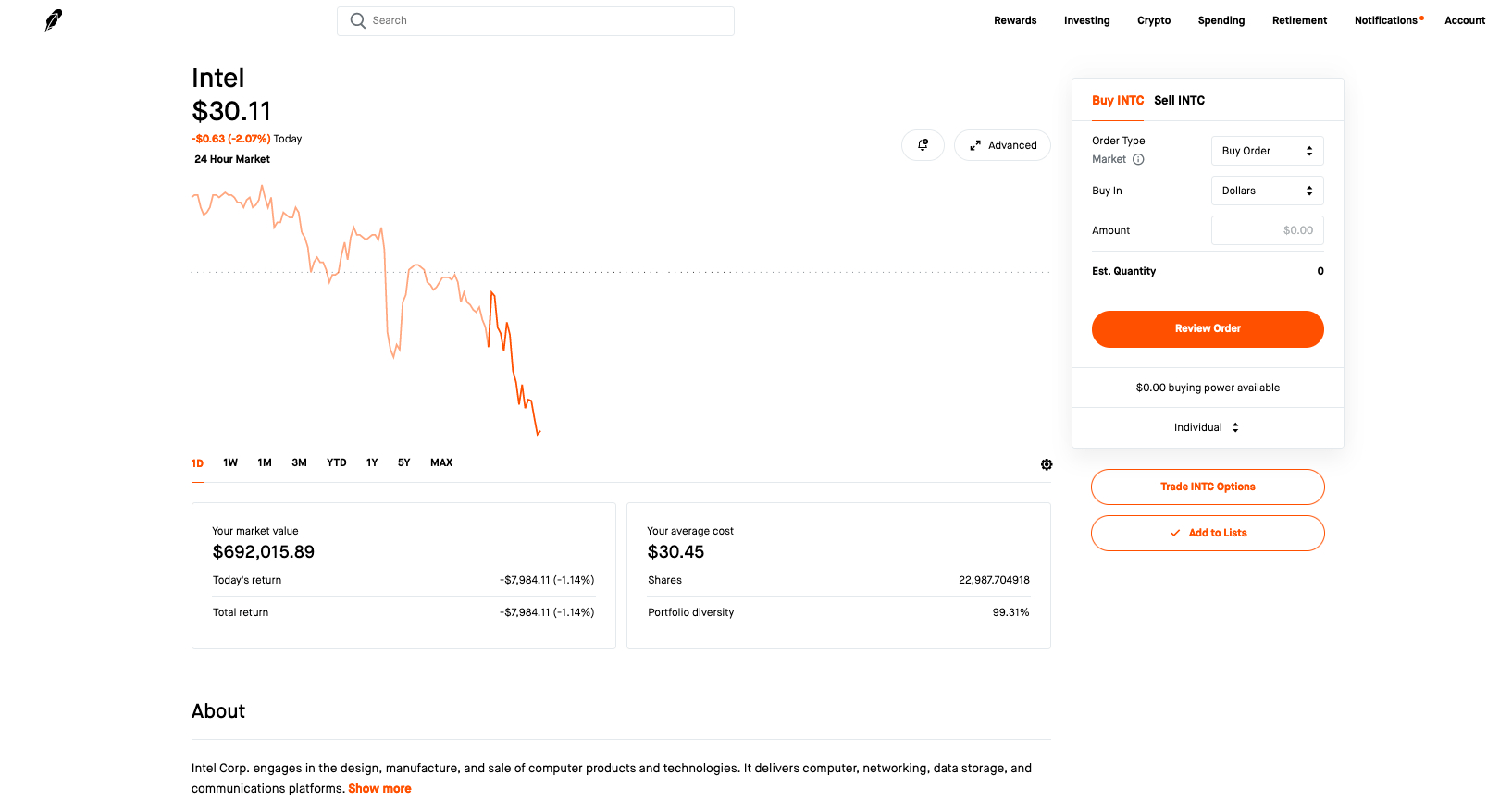
Task: Select the 1W chart range
Action: pos(230,462)
